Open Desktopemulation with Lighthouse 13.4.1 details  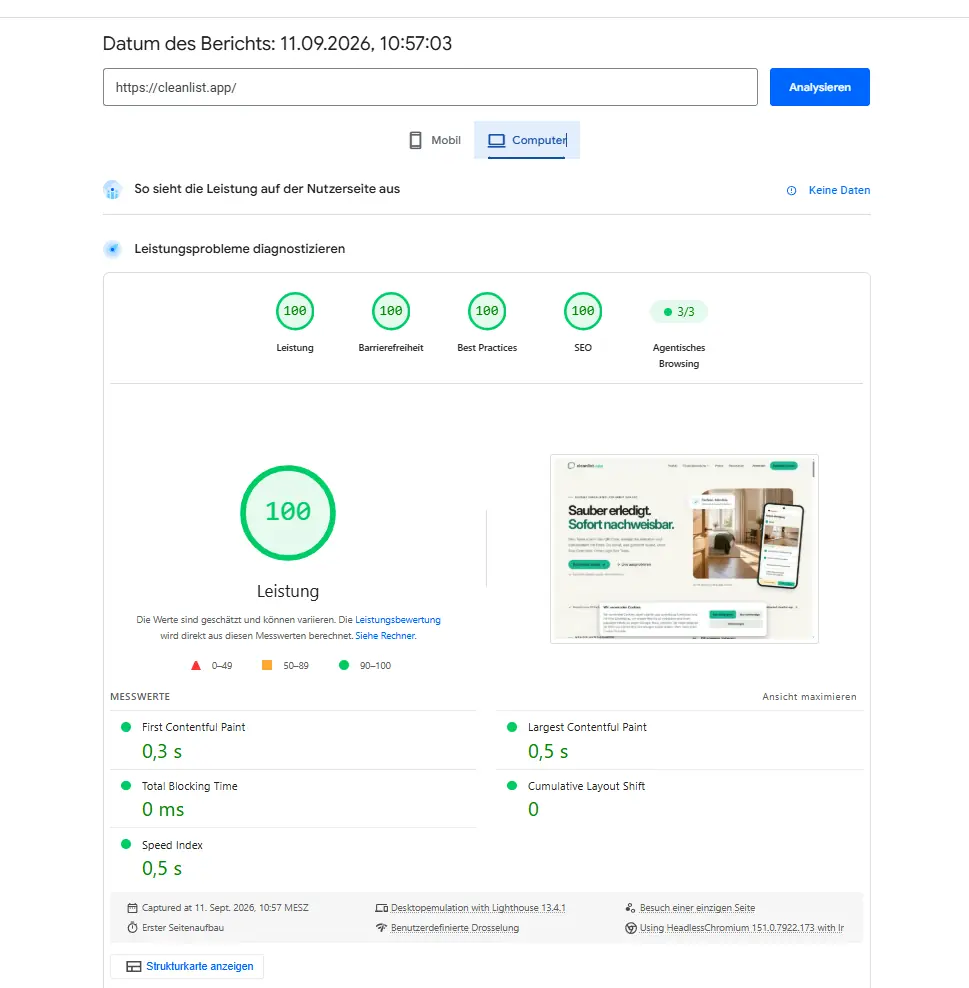478,908
